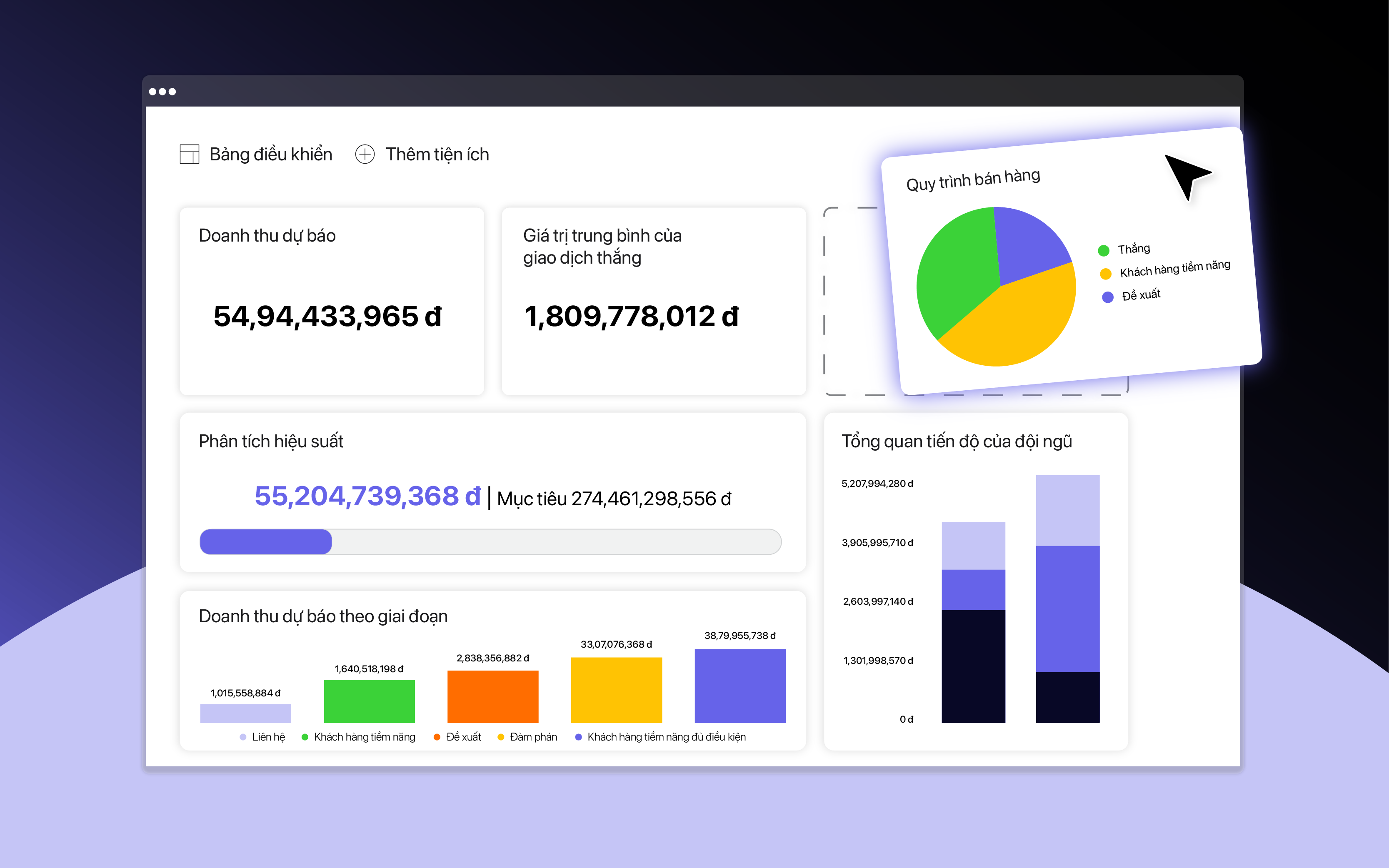Click purple Đề xuất legend dot in pie card
The height and width of the screenshot is (868, 1389).
[1108, 297]
